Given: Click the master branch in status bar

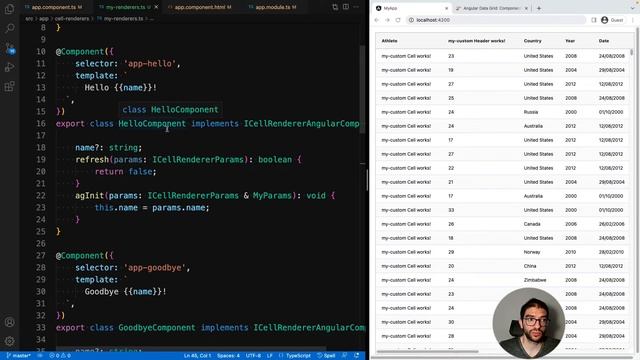Looking at the screenshot, I should tap(19, 356).
